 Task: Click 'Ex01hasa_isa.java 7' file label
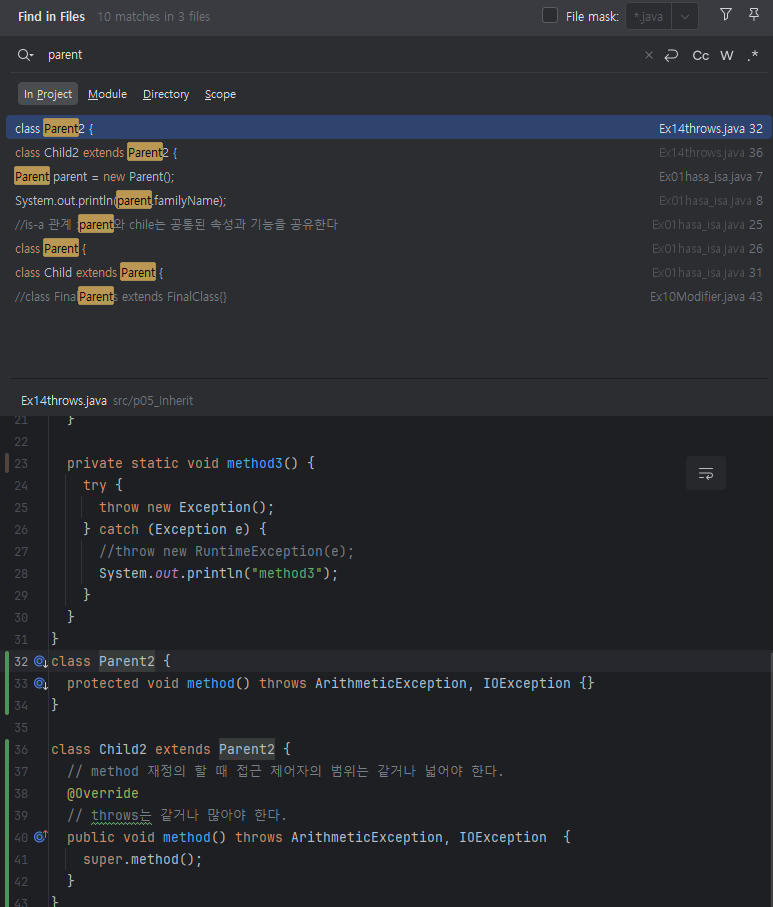point(711,176)
